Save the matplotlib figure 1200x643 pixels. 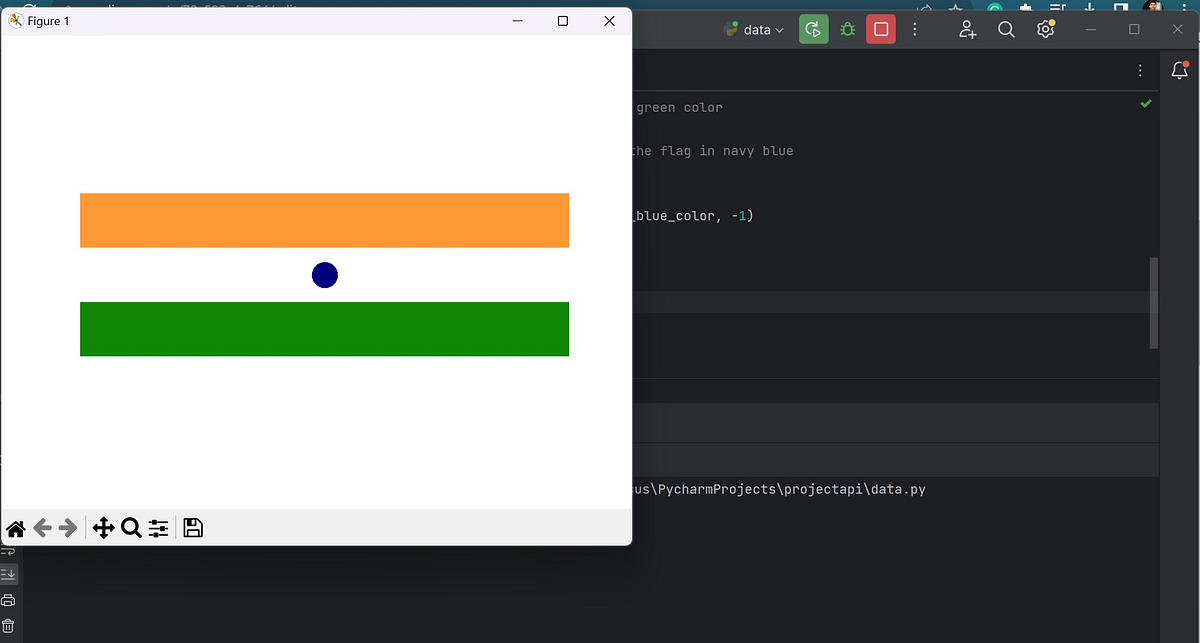(193, 527)
